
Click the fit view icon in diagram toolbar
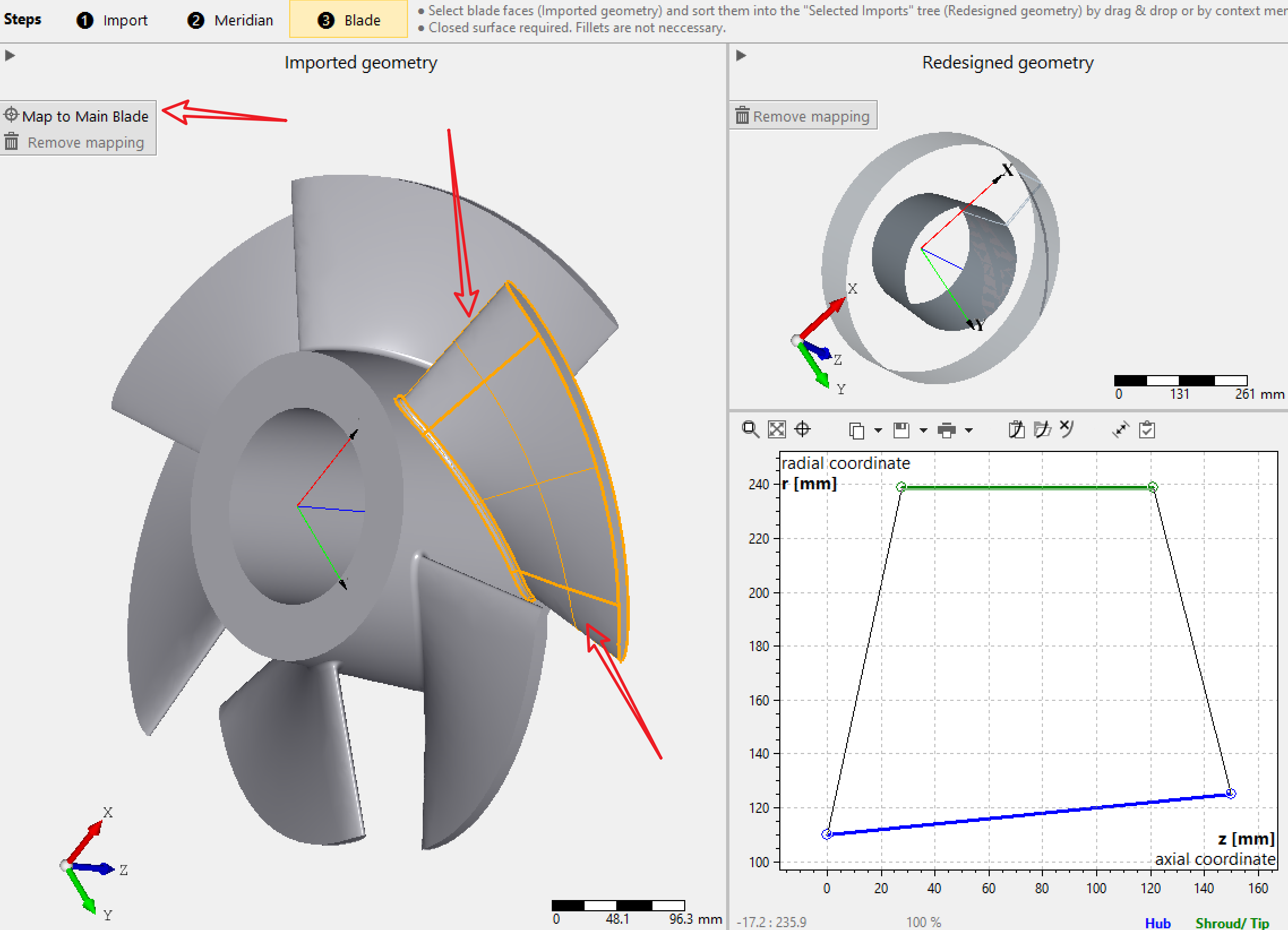click(x=776, y=429)
